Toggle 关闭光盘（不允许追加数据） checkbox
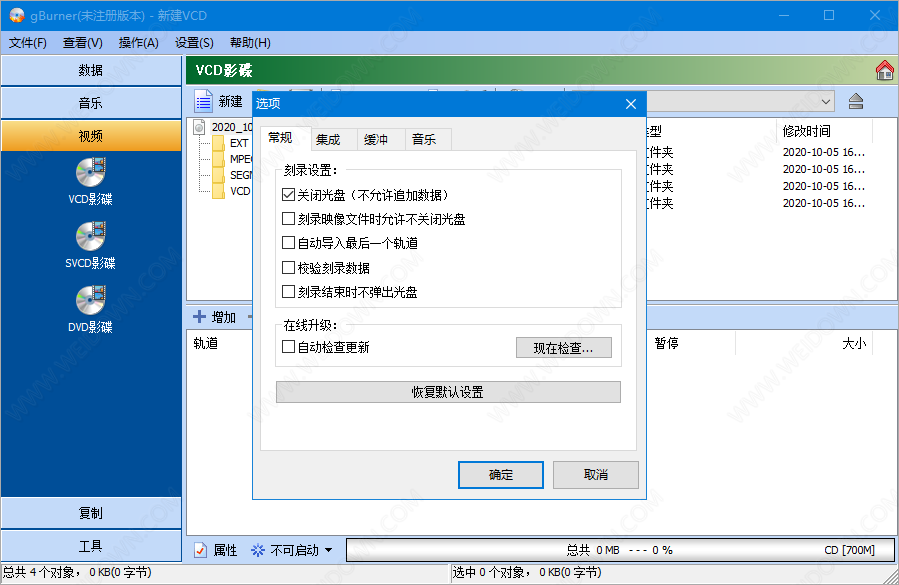 (x=288, y=195)
